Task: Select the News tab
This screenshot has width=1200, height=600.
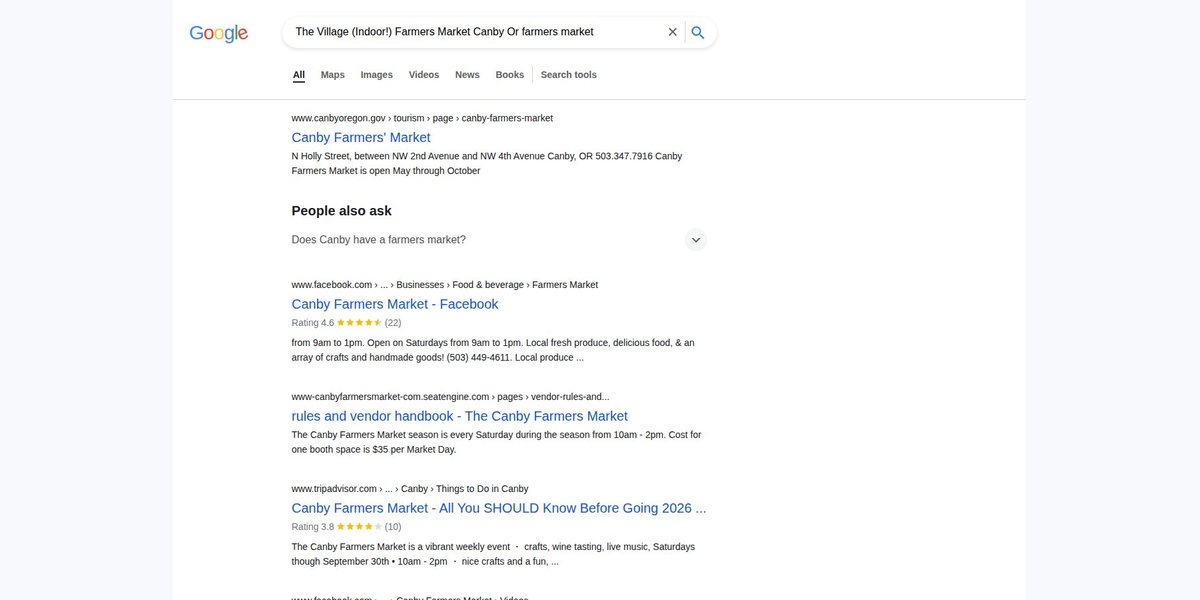Action: point(467,75)
